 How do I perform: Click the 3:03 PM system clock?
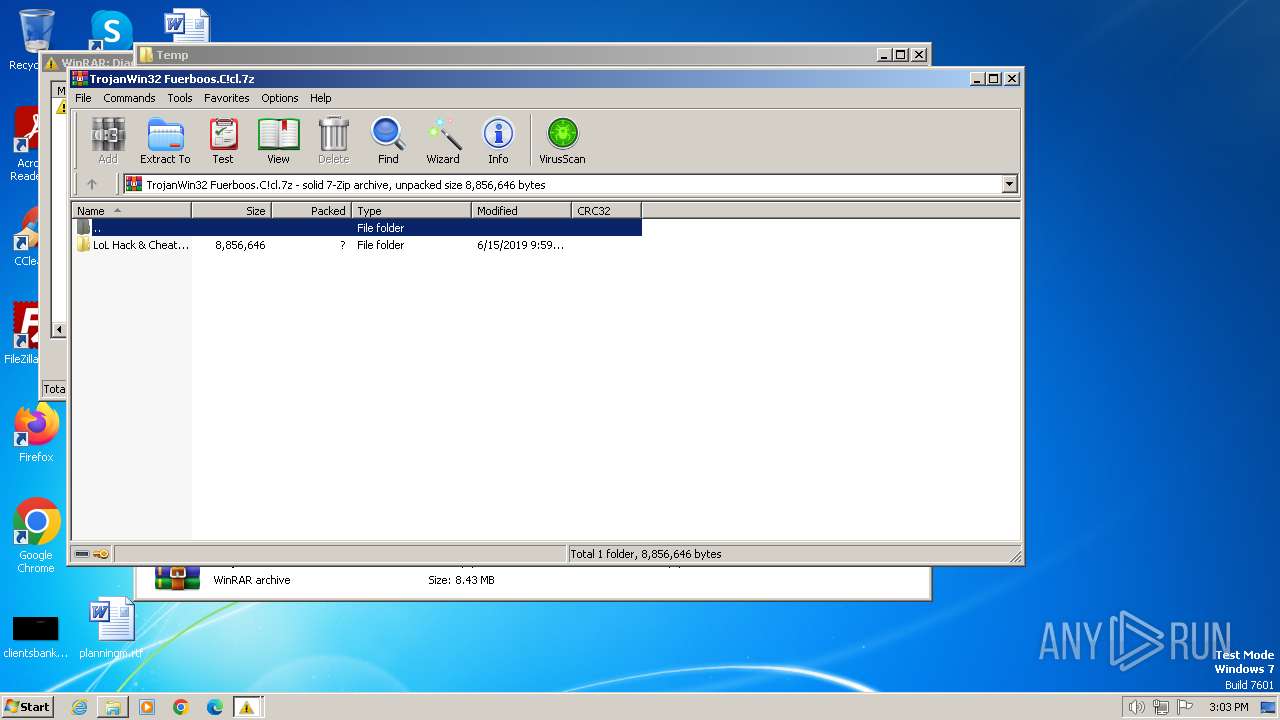pos(1228,707)
